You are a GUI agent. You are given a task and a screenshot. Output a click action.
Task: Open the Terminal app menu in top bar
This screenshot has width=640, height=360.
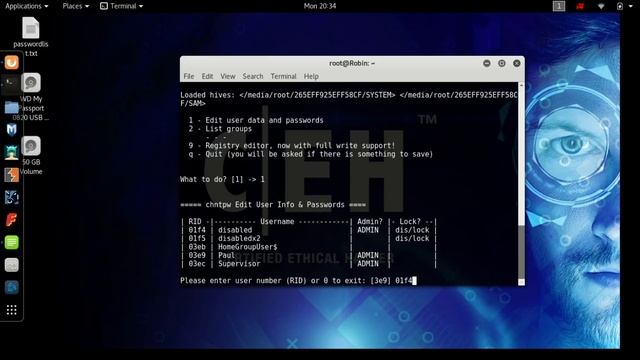point(122,6)
